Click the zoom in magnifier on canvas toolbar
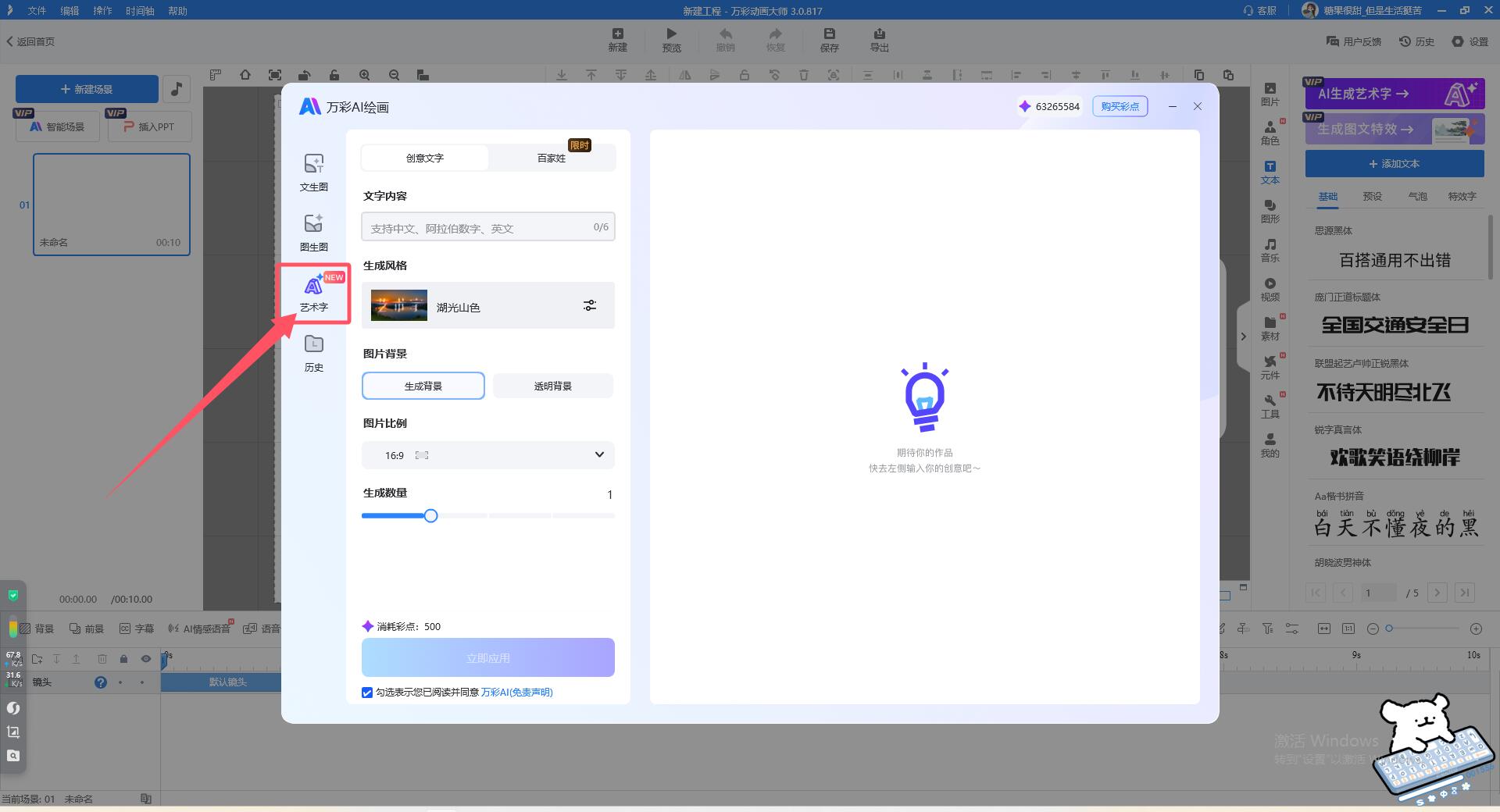The height and width of the screenshot is (812, 1500). click(x=364, y=75)
